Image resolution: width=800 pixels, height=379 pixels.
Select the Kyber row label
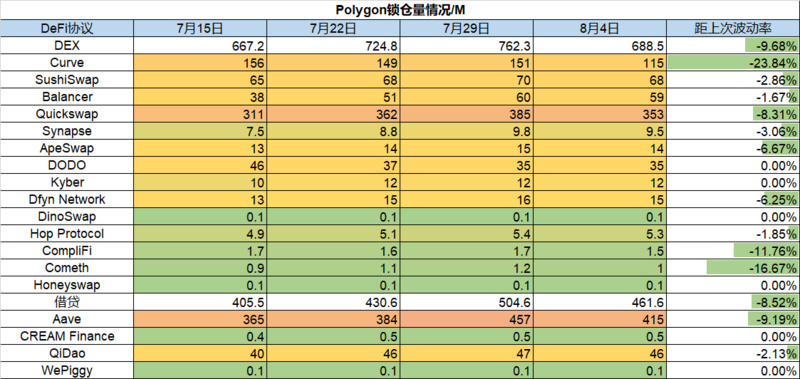[67, 183]
